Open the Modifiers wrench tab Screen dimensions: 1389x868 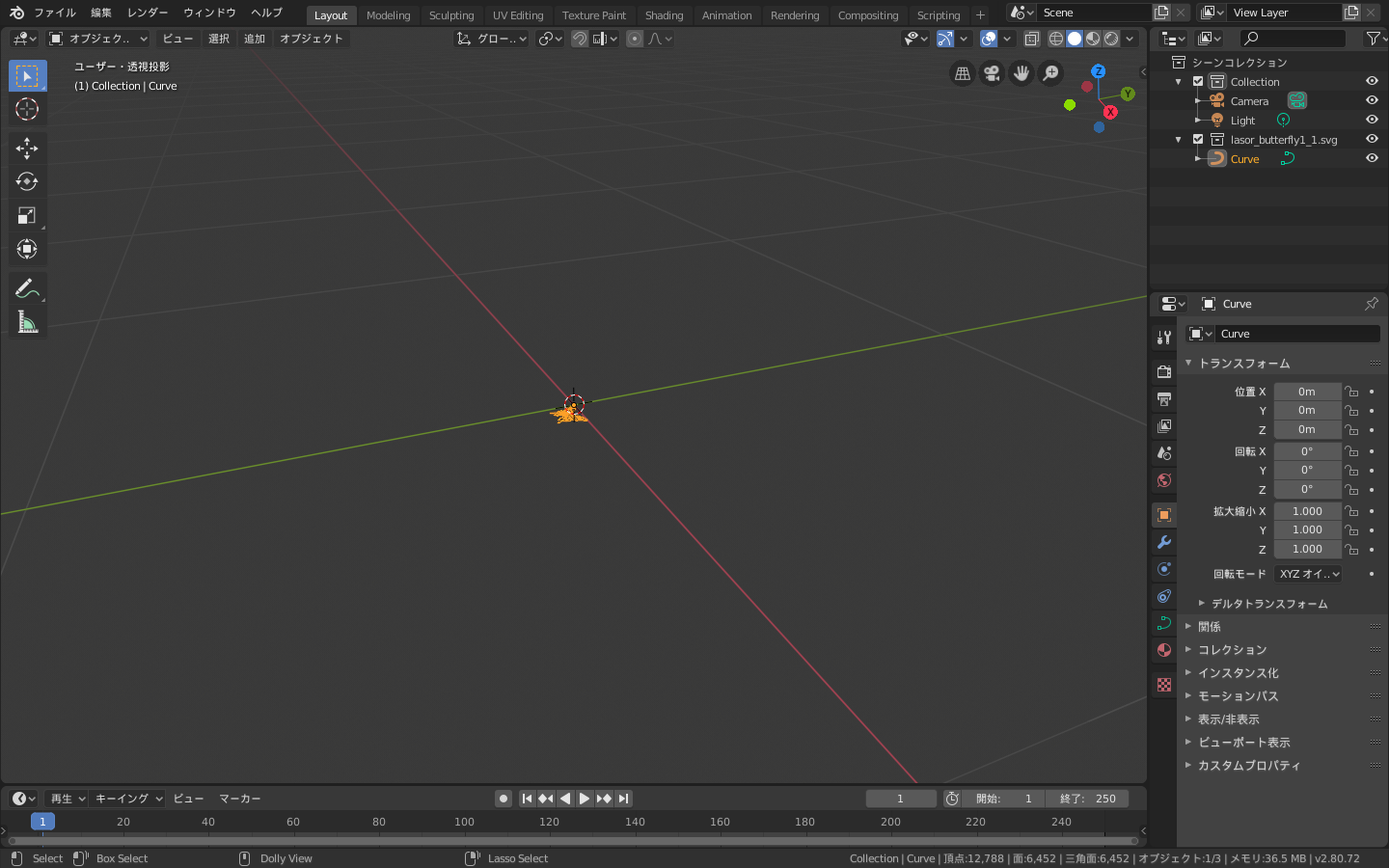point(1164,542)
